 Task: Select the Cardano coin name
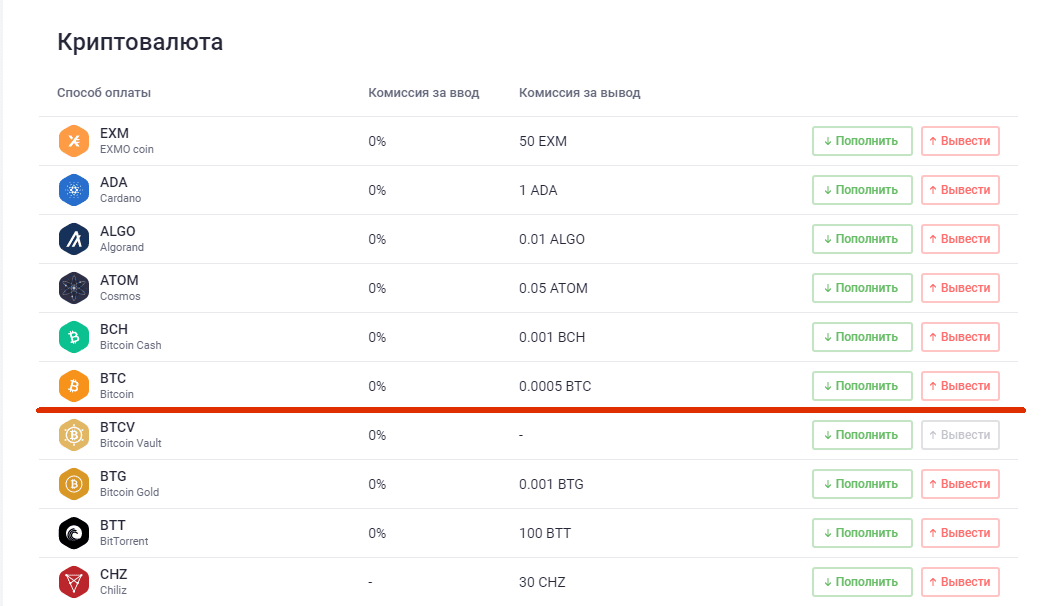(120, 198)
